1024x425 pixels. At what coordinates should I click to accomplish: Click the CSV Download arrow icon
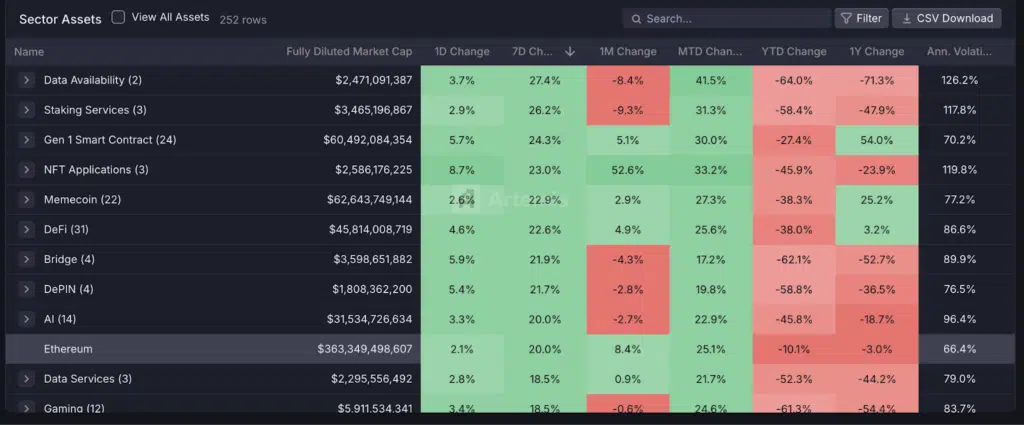[907, 18]
